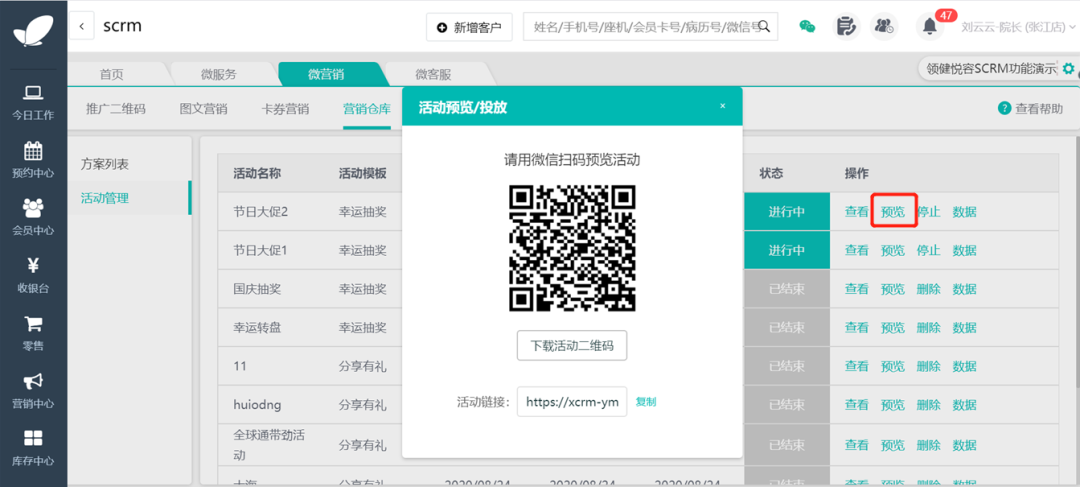The height and width of the screenshot is (487, 1080).
Task: Click the 活动名称 column header
Action: (x=257, y=173)
